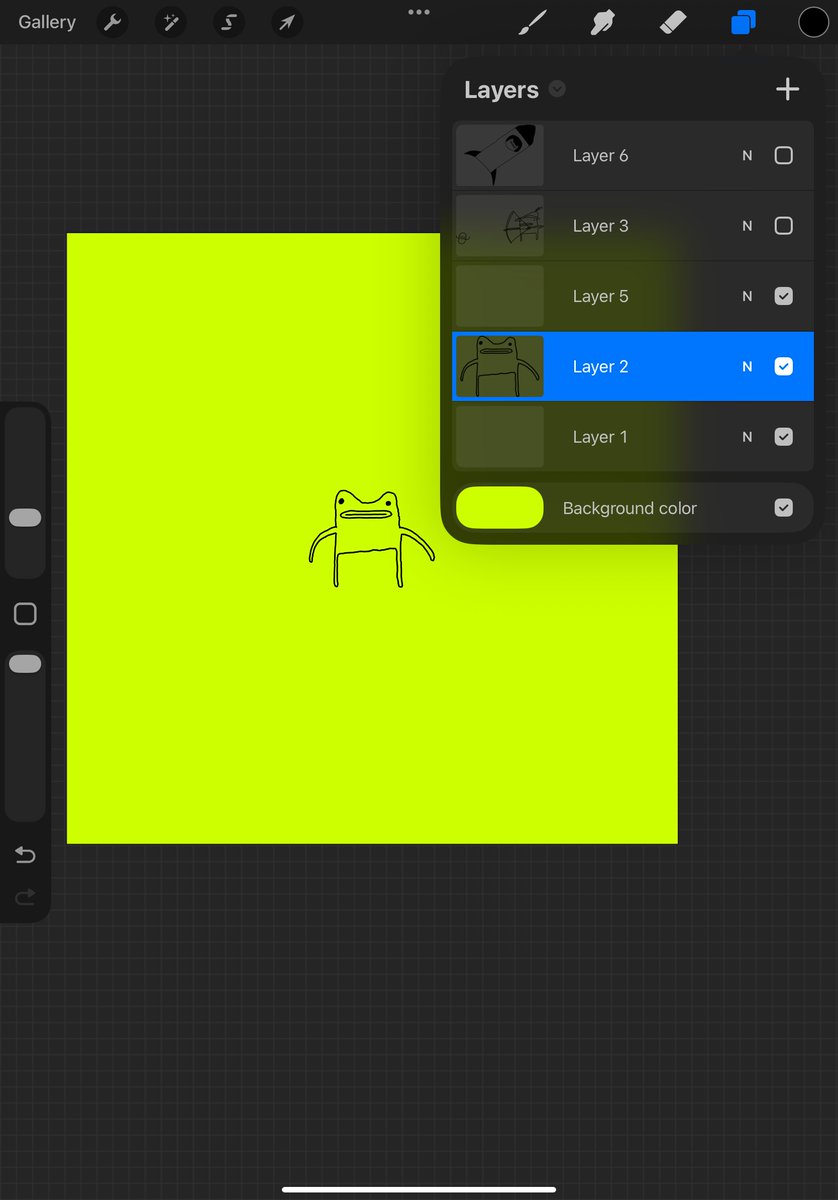Select the 'Layer 6' name text
The width and height of the screenshot is (838, 1200).
(x=600, y=155)
